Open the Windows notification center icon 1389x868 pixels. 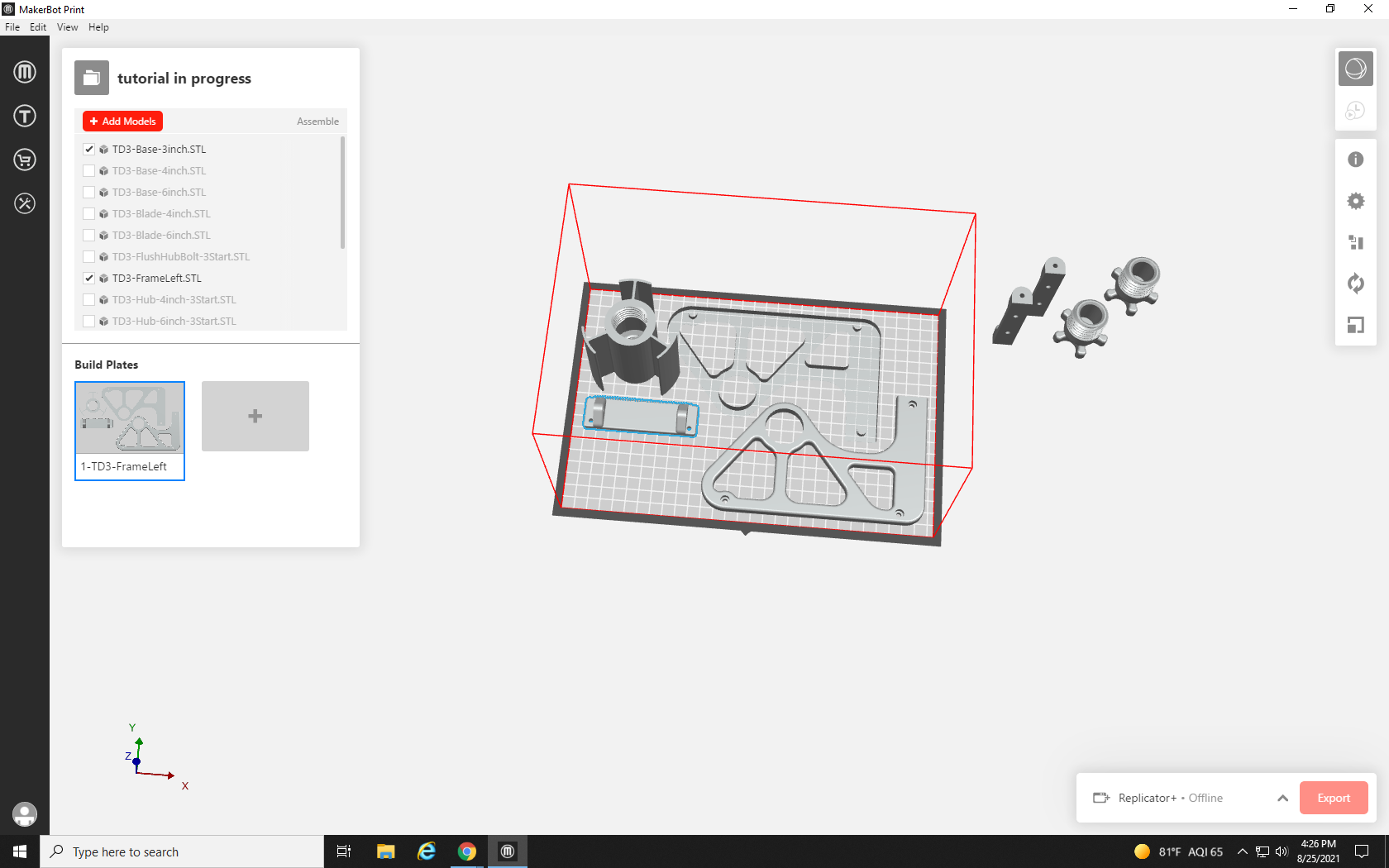tap(1362, 851)
